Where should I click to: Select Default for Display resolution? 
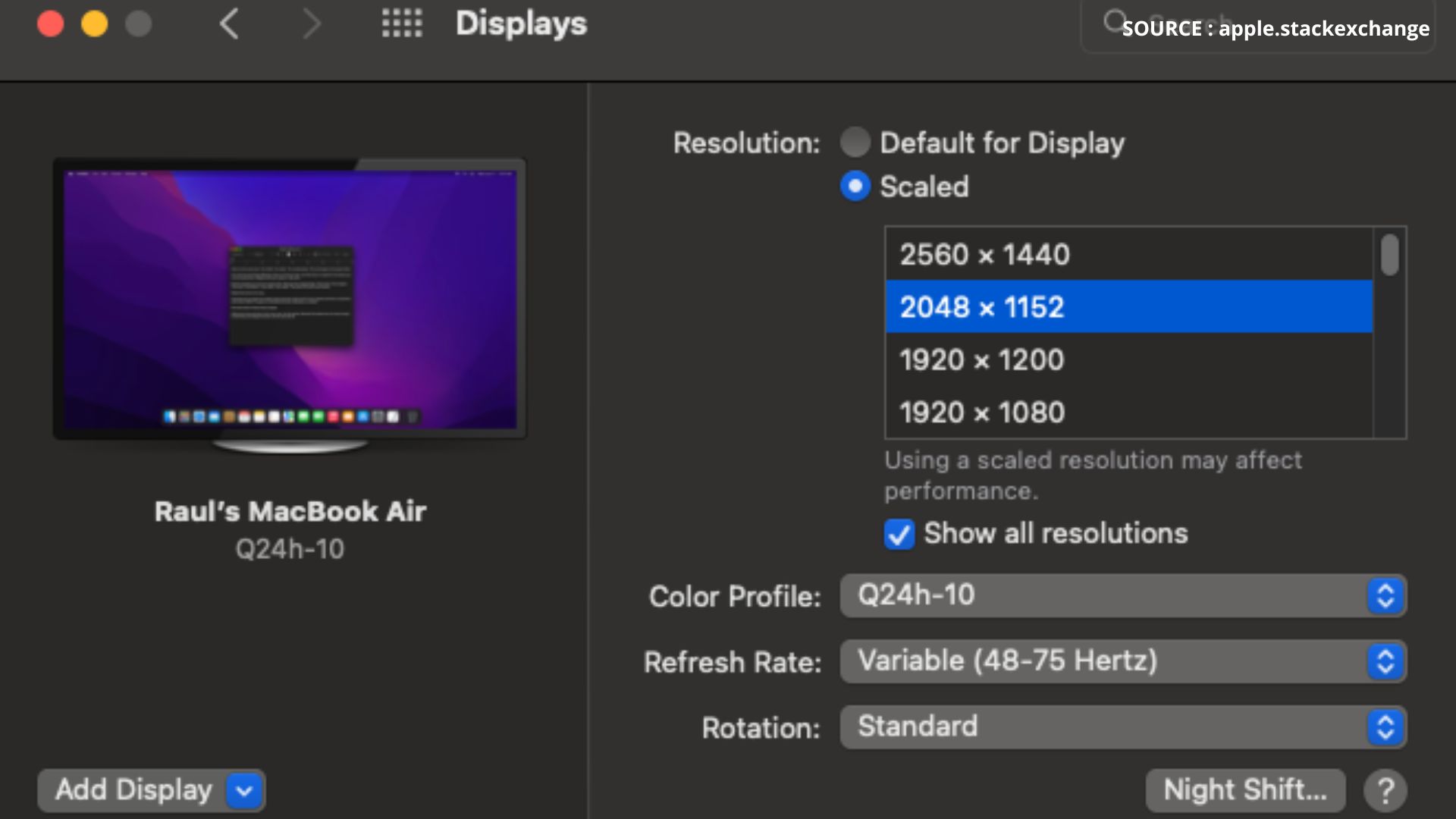click(855, 142)
